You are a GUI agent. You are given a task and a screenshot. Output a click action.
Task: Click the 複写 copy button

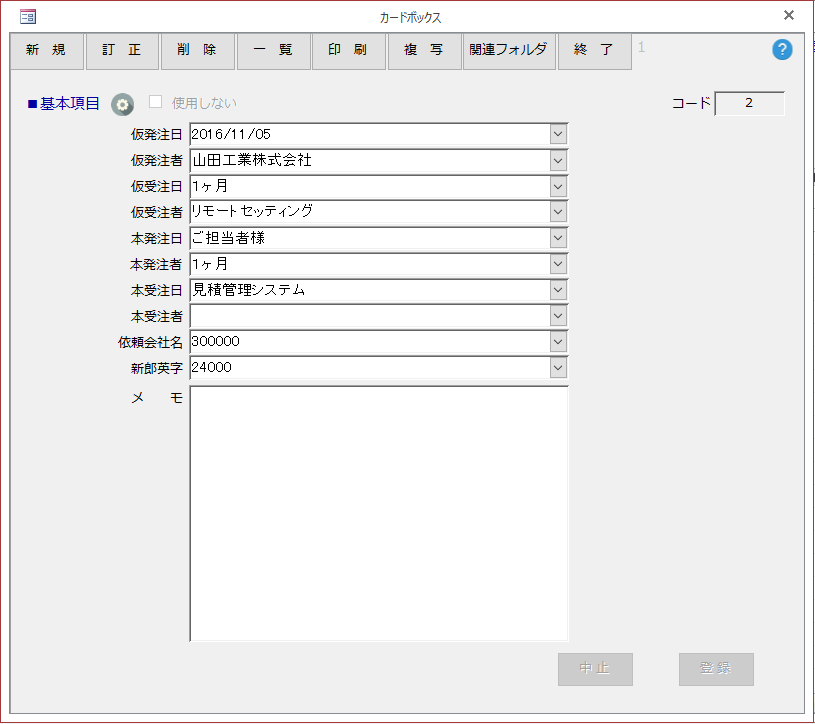[425, 50]
